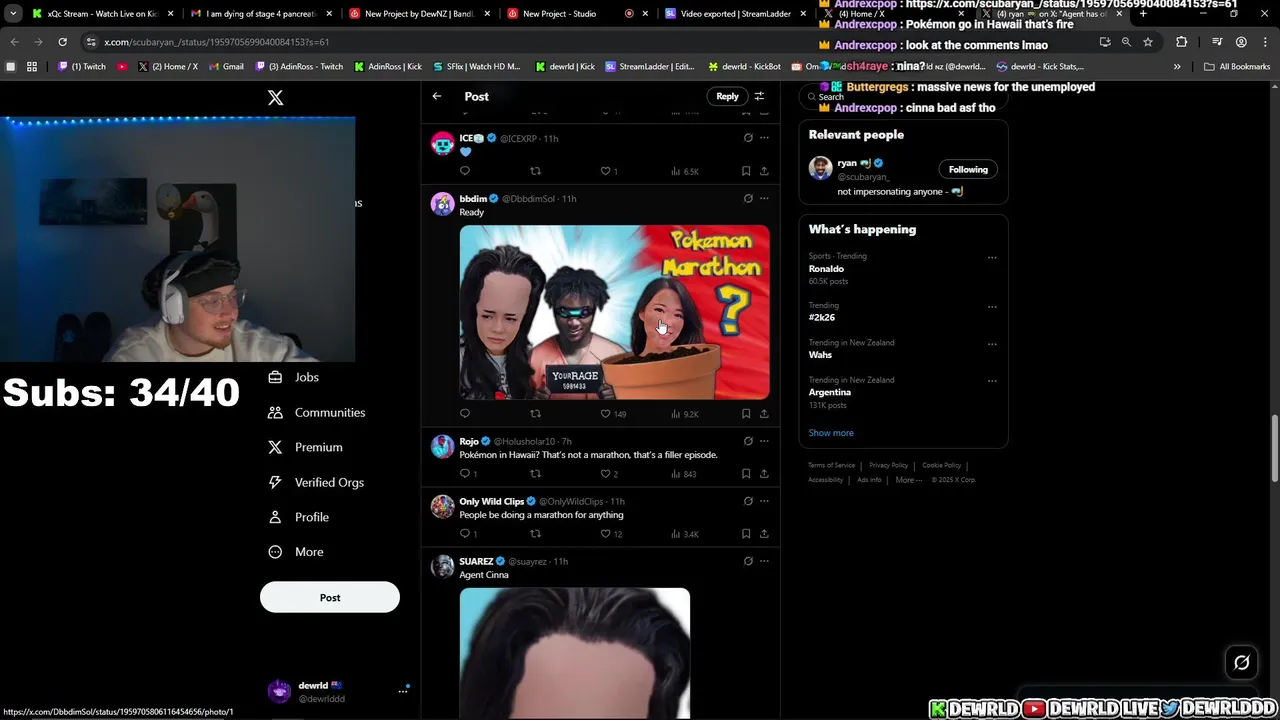The image size is (1280, 720).
Task: Open the Gmail bookmark
Action: click(226, 67)
